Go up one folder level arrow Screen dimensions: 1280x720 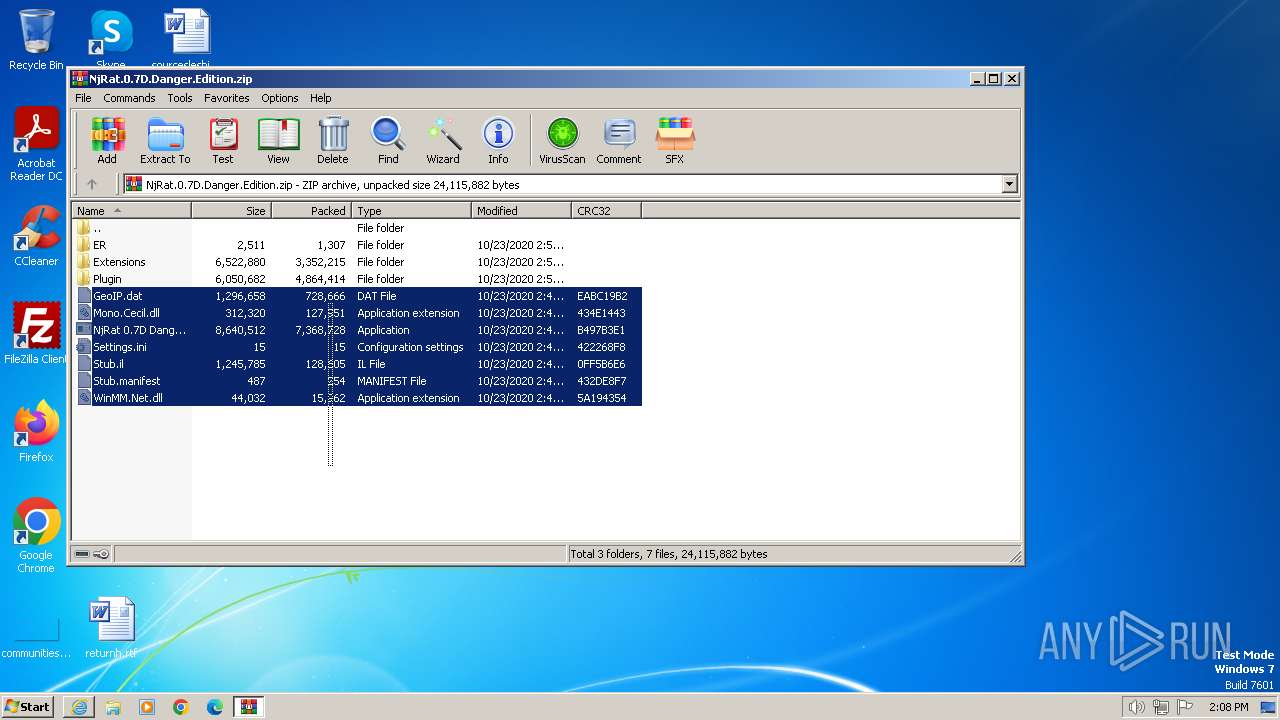pos(92,184)
